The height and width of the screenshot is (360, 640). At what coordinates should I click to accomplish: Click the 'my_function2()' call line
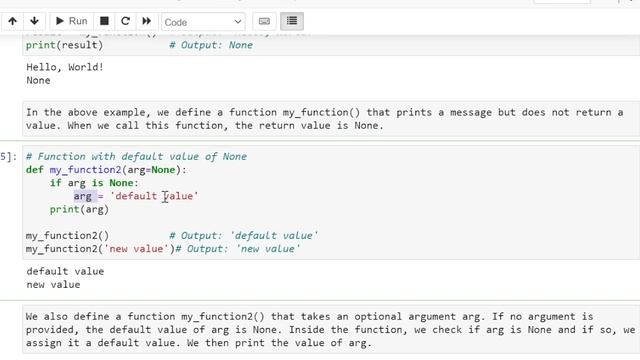pos(67,236)
